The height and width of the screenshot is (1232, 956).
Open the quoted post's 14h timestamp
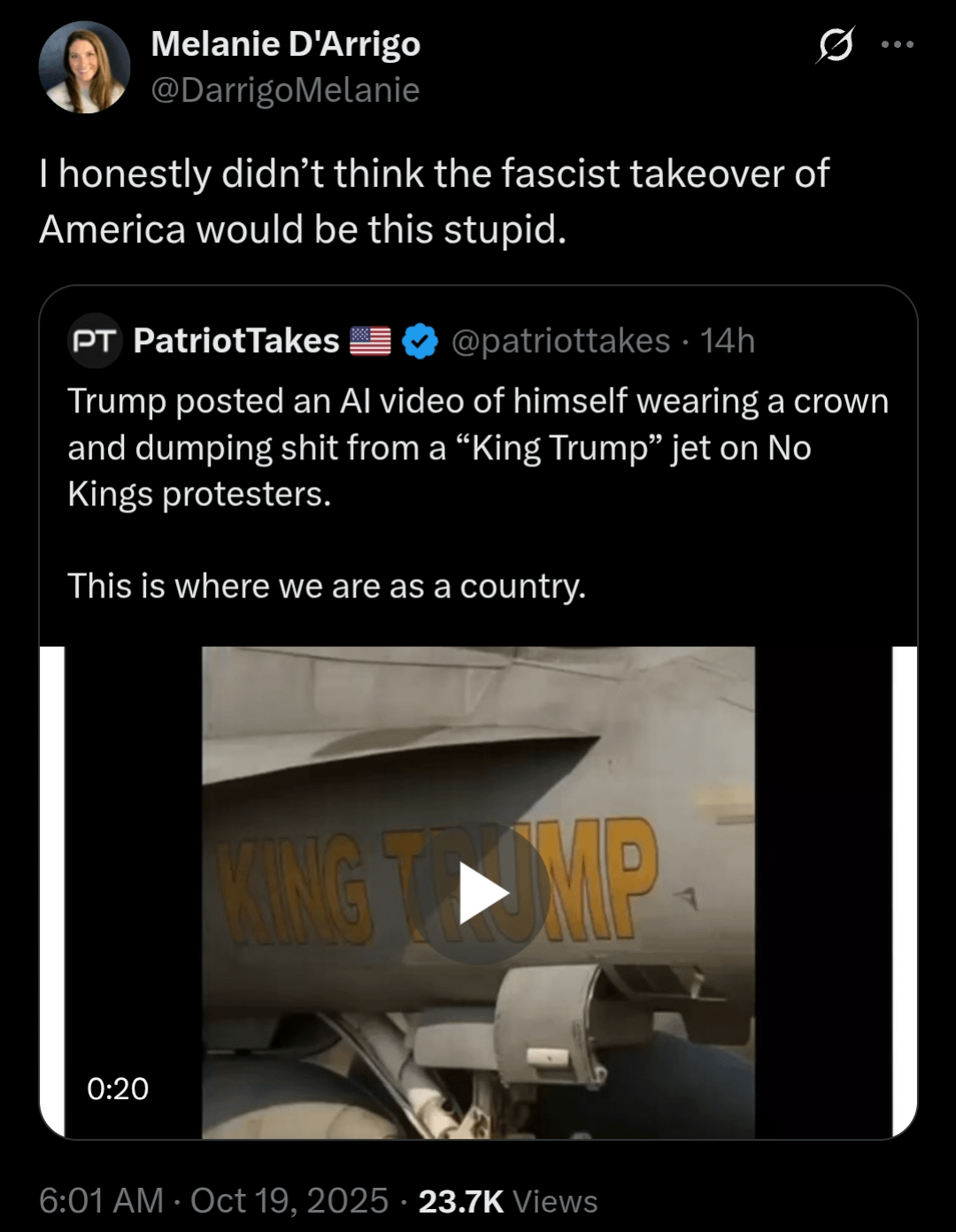[728, 341]
